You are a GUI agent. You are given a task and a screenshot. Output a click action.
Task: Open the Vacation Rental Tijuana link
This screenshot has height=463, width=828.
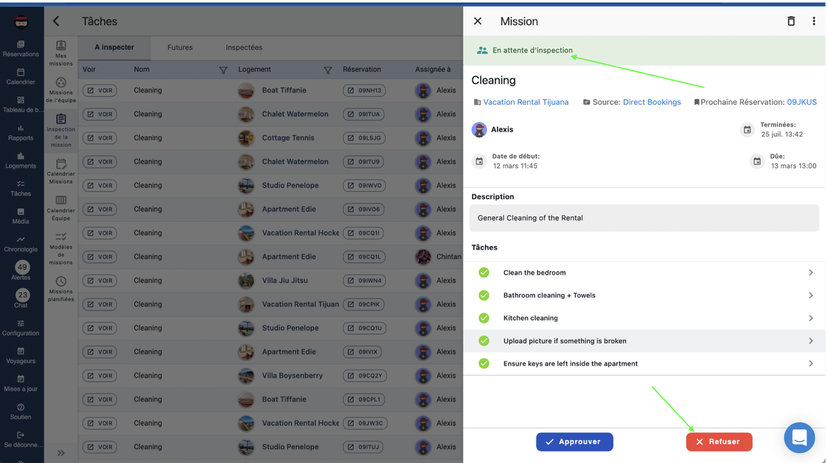tap(525, 102)
